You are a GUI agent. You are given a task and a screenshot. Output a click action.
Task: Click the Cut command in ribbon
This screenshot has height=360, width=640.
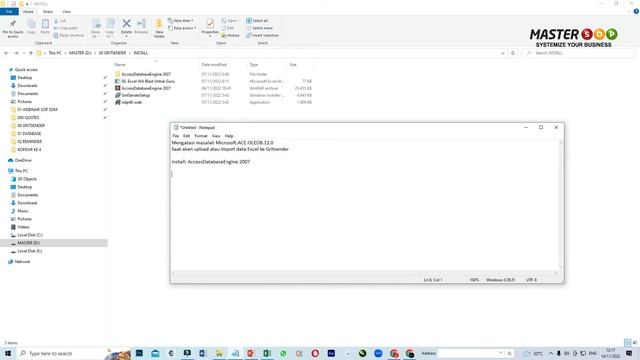click(x=60, y=21)
